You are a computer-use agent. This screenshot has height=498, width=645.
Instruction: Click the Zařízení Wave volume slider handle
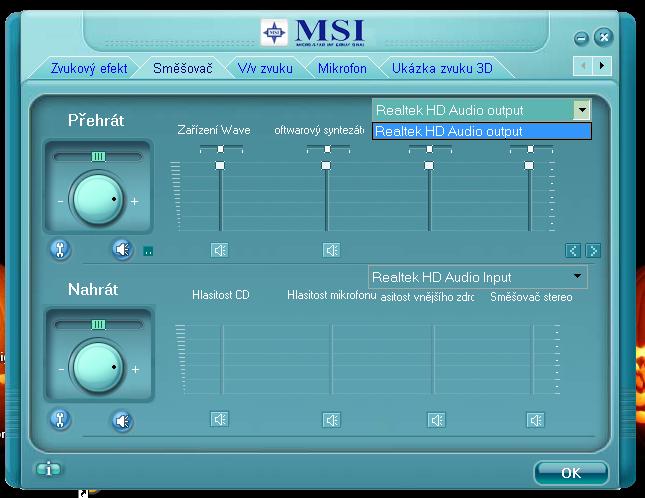220,165
